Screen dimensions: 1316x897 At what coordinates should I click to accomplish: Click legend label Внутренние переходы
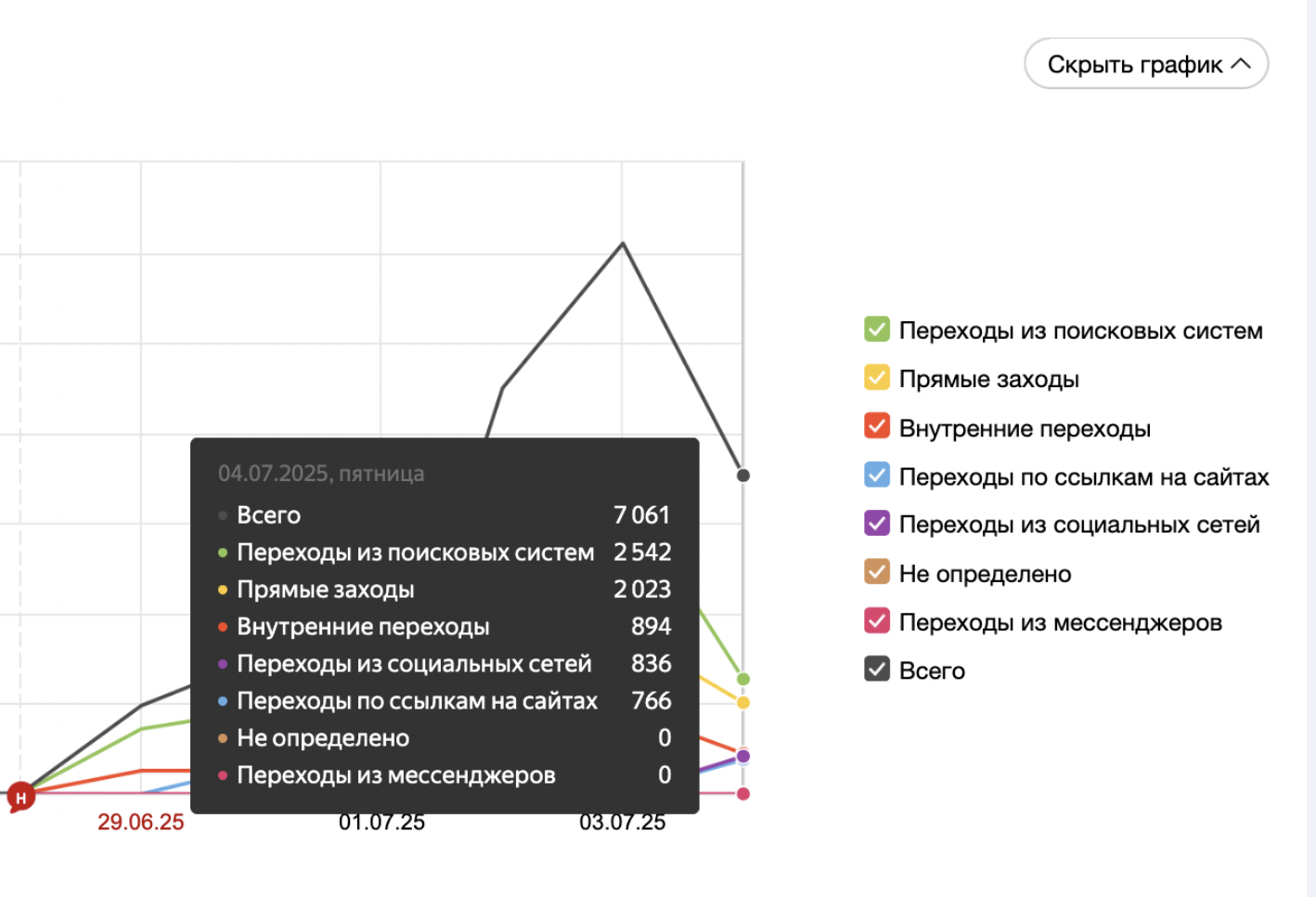tap(1025, 428)
